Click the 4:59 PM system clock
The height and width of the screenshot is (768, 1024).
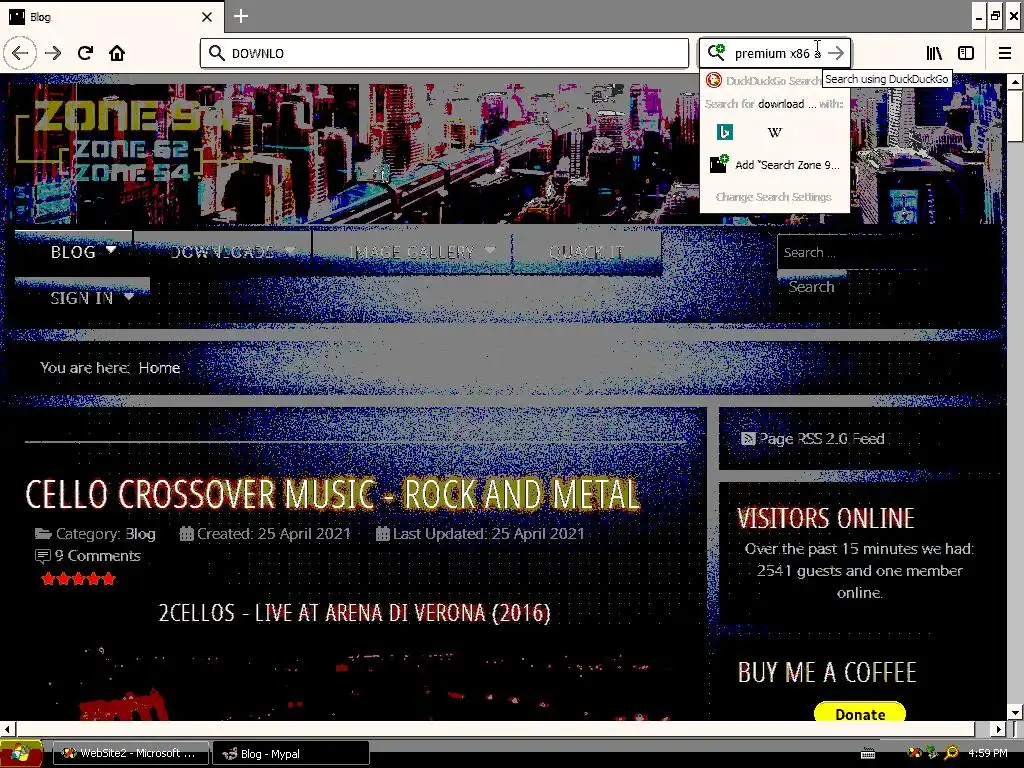coord(987,754)
